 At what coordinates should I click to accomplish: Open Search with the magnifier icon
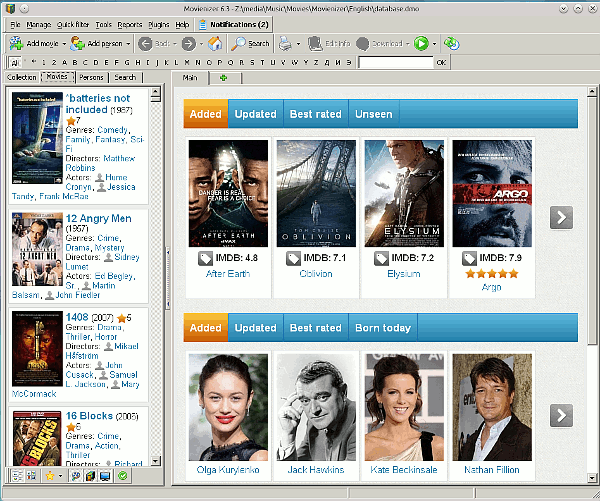pyautogui.click(x=238, y=44)
